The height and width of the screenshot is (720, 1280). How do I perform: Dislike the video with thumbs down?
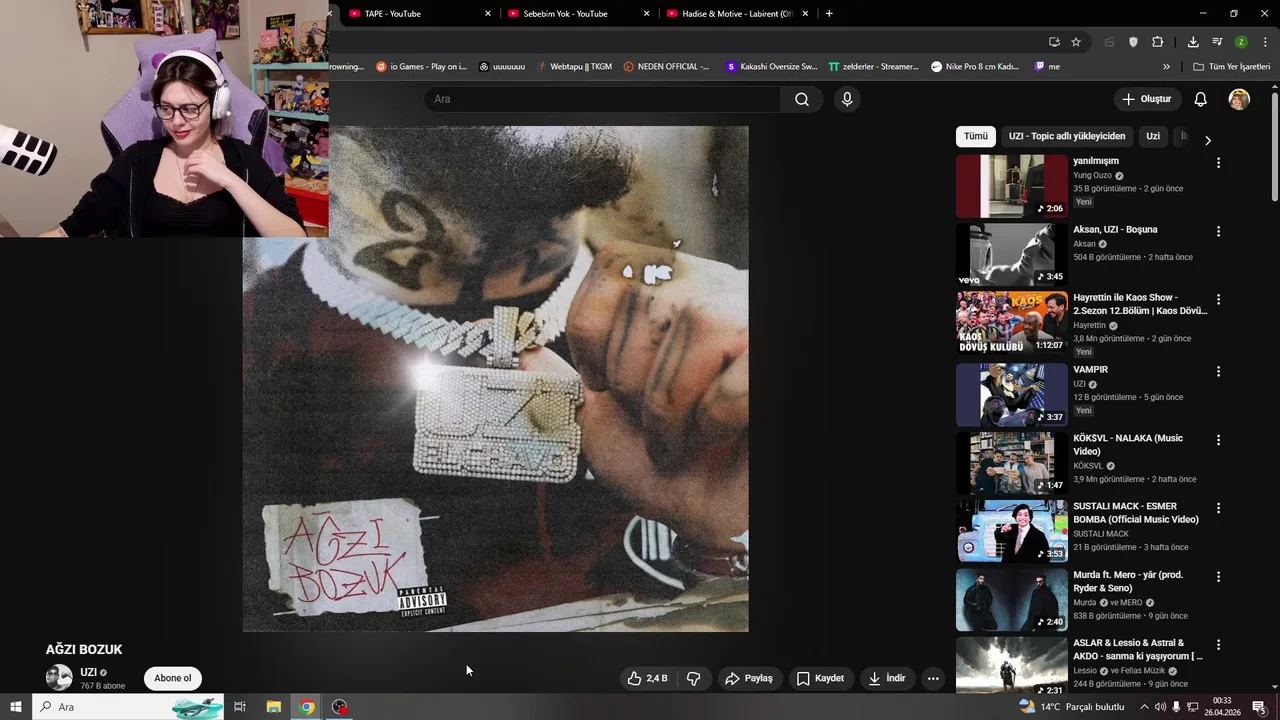(x=694, y=678)
